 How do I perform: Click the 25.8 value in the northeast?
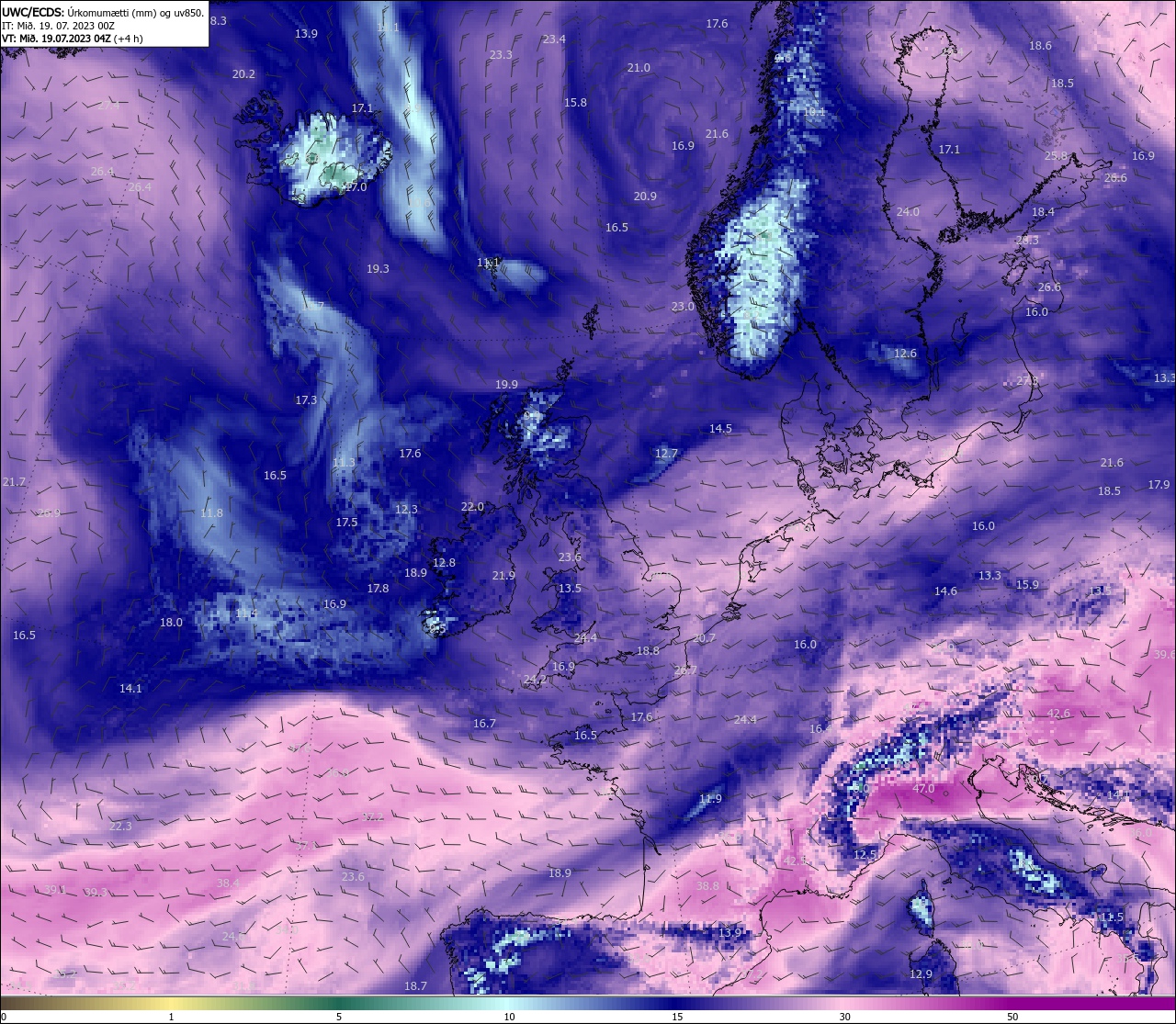point(1057,155)
